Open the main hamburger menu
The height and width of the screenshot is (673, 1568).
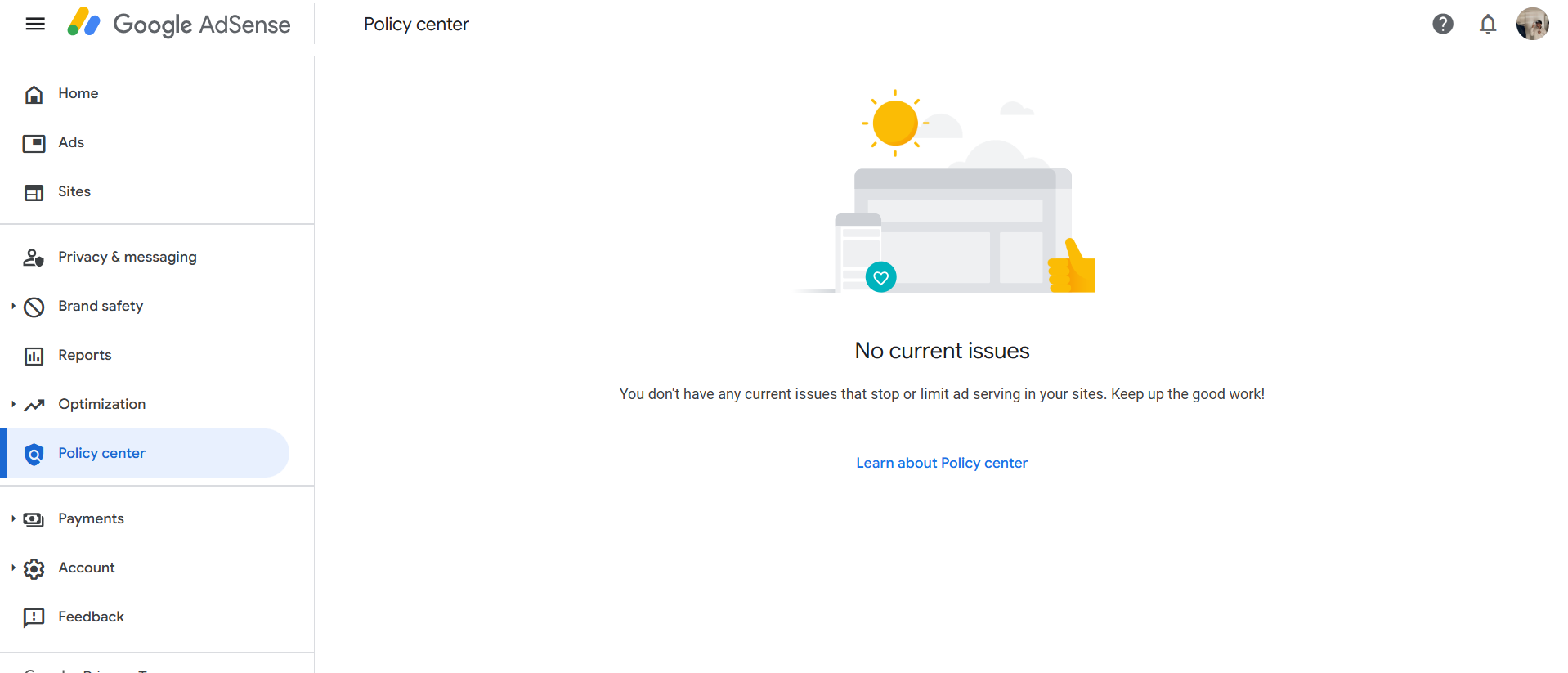pos(35,24)
